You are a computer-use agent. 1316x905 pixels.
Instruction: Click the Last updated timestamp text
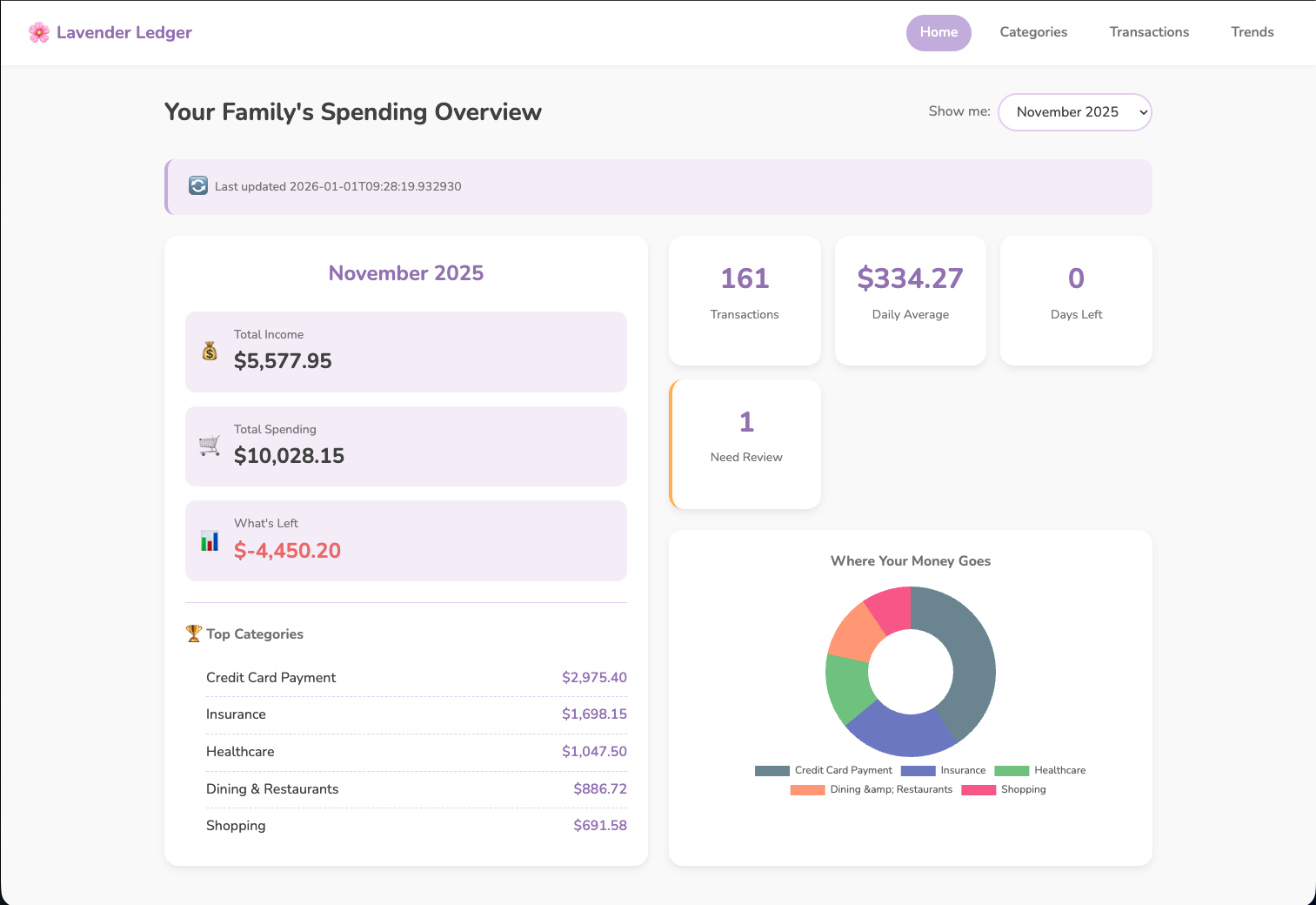click(x=338, y=186)
